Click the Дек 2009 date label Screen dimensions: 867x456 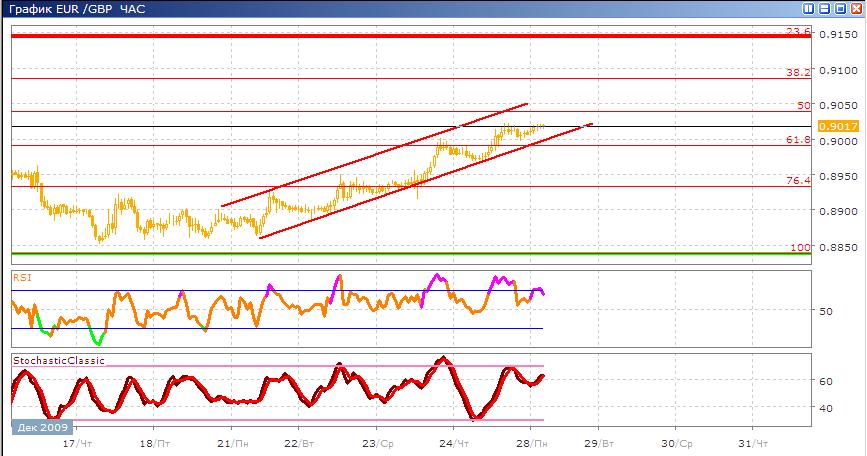click(38, 427)
